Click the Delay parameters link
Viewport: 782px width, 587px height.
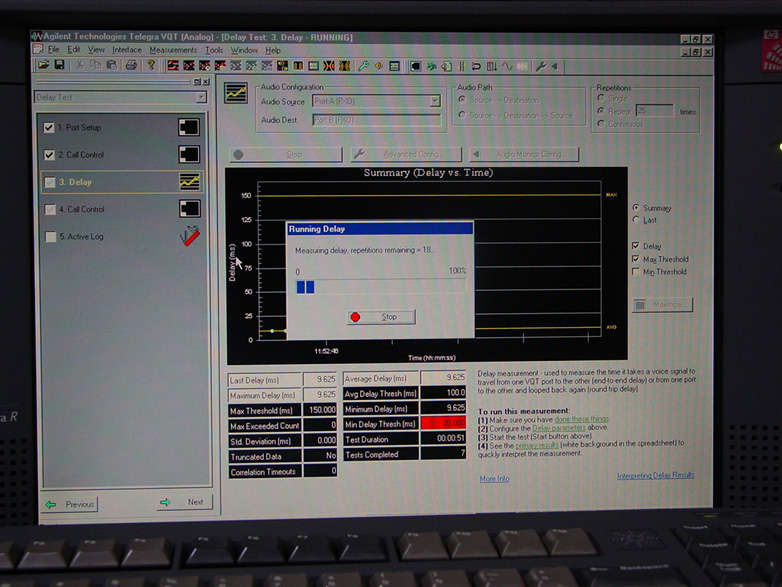tap(558, 428)
